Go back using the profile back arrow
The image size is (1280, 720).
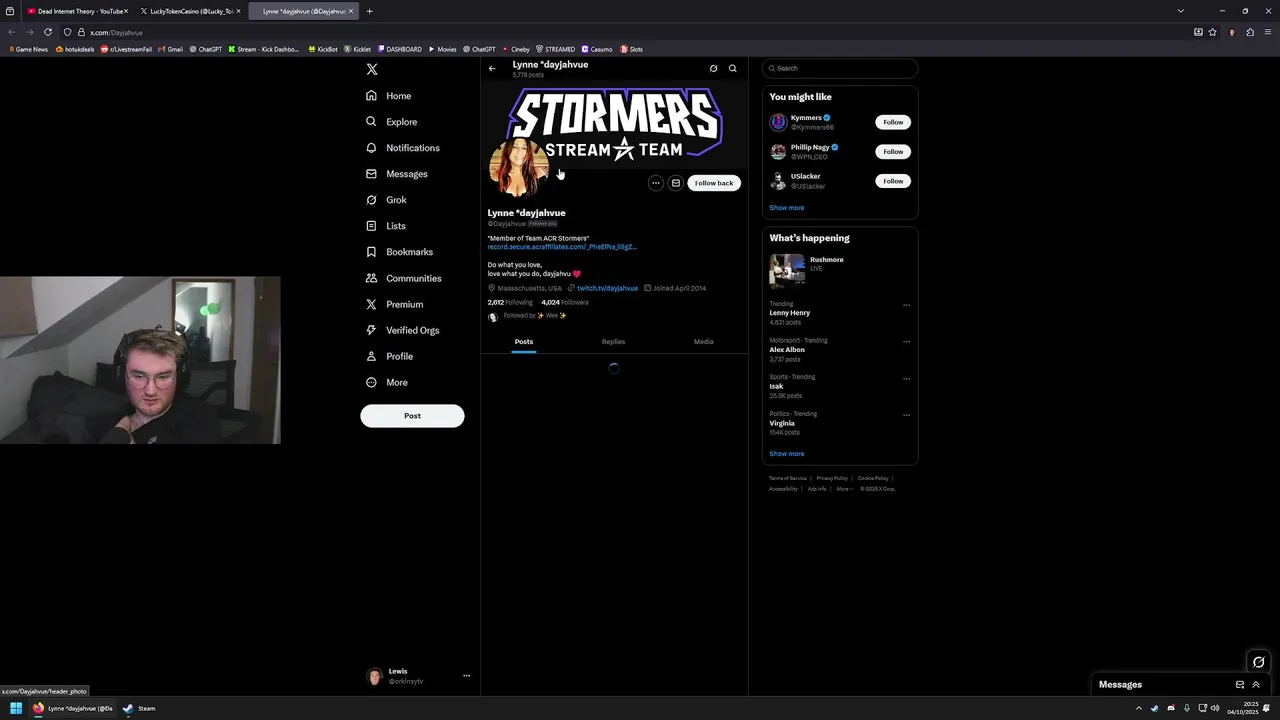[x=492, y=69]
